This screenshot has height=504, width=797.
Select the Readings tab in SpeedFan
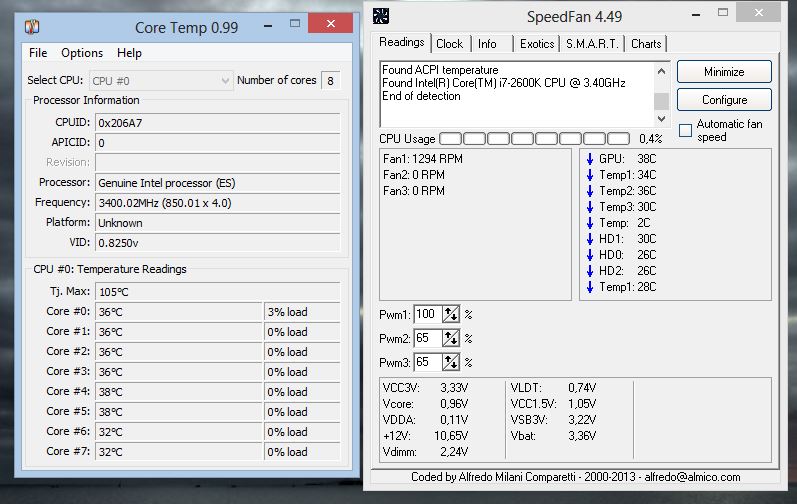pyautogui.click(x=402, y=42)
